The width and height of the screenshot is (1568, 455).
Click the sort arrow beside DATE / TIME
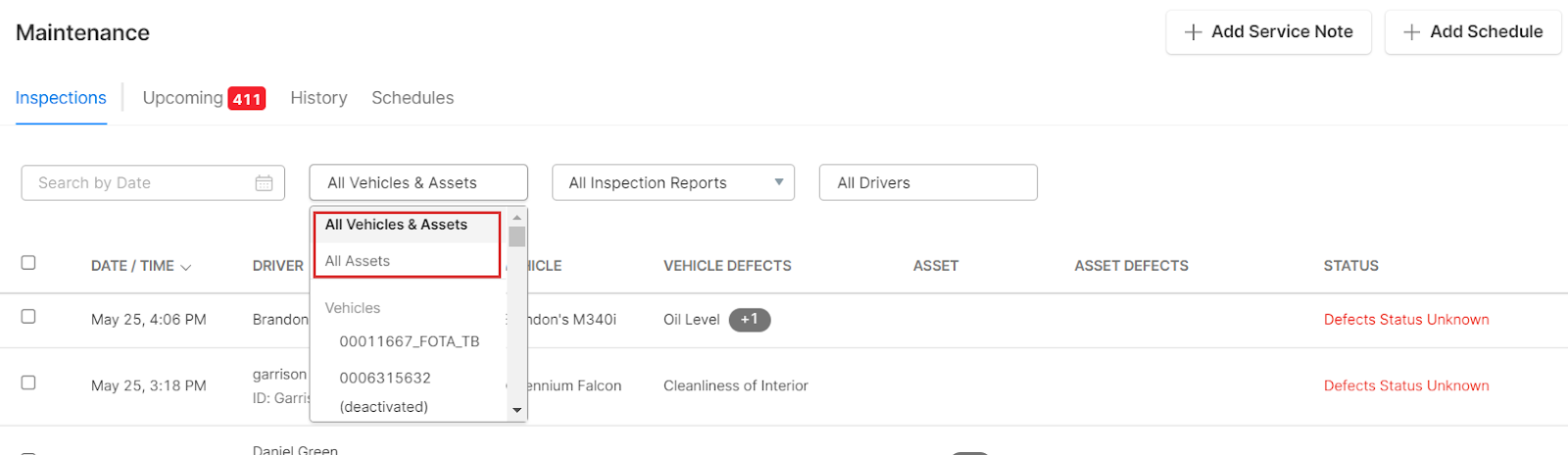click(x=186, y=267)
